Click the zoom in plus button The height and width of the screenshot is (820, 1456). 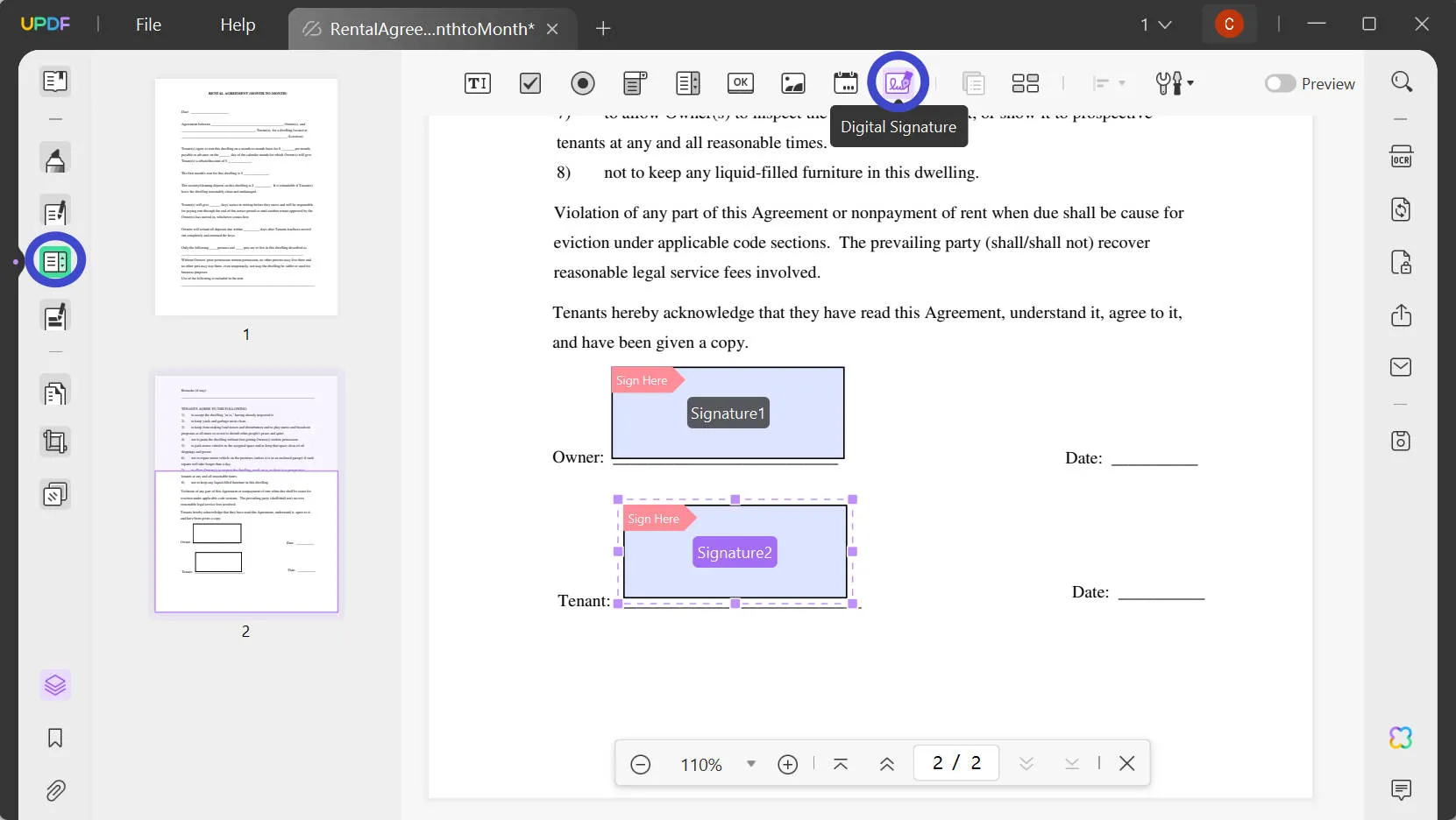(x=788, y=765)
